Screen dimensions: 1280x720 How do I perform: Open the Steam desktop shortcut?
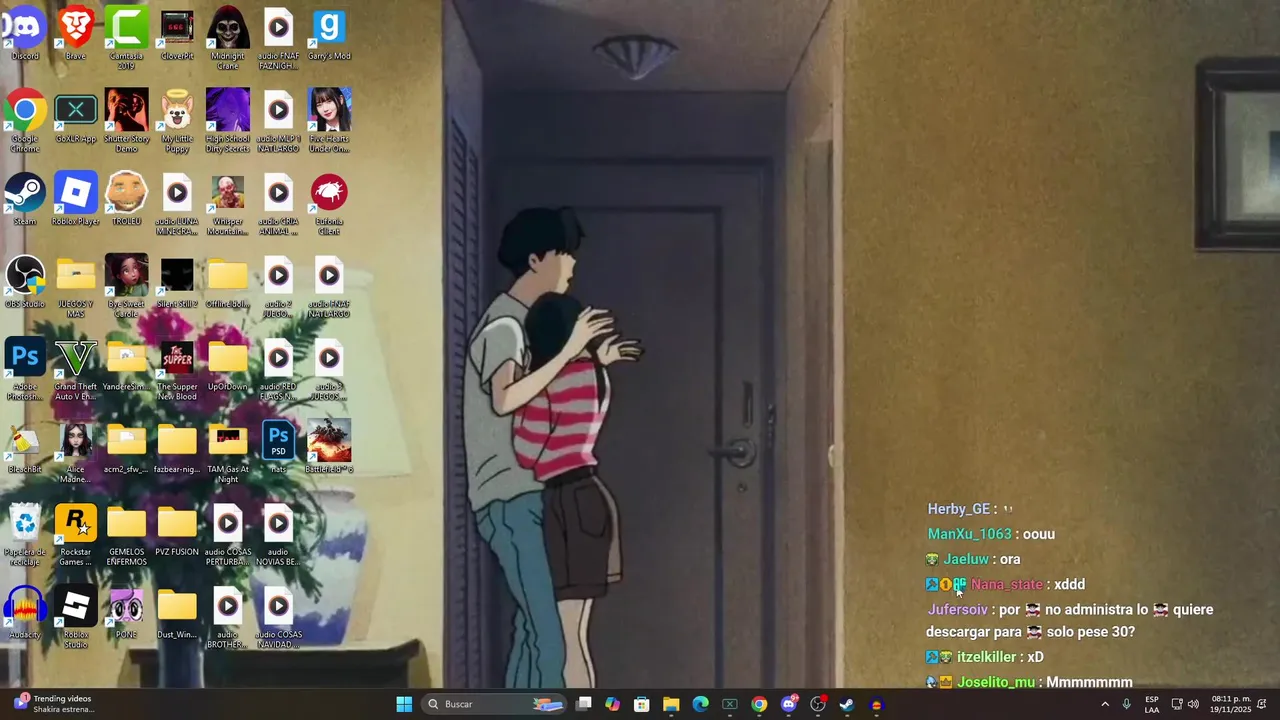(x=25, y=200)
